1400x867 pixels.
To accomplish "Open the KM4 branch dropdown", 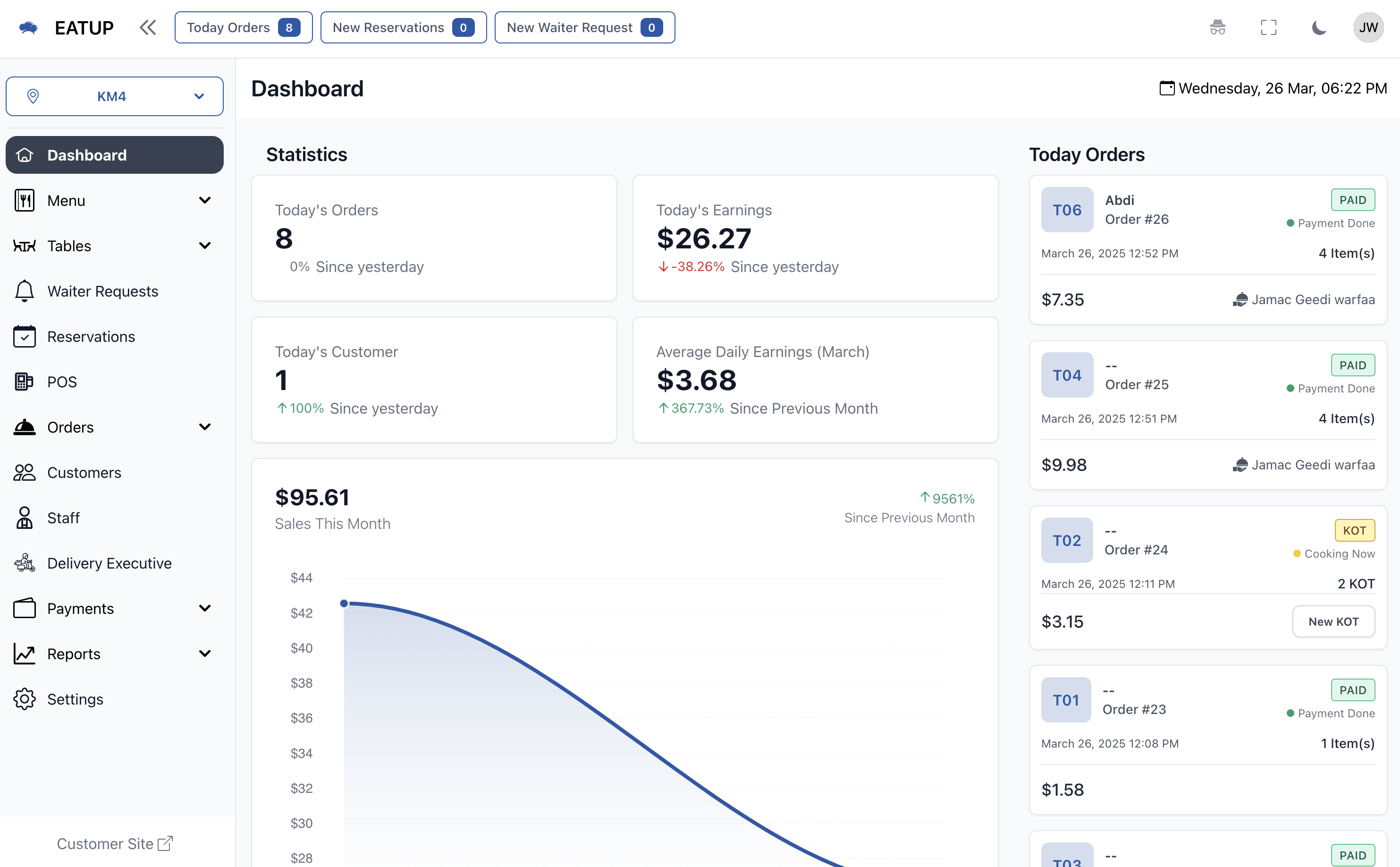I will tap(115, 96).
